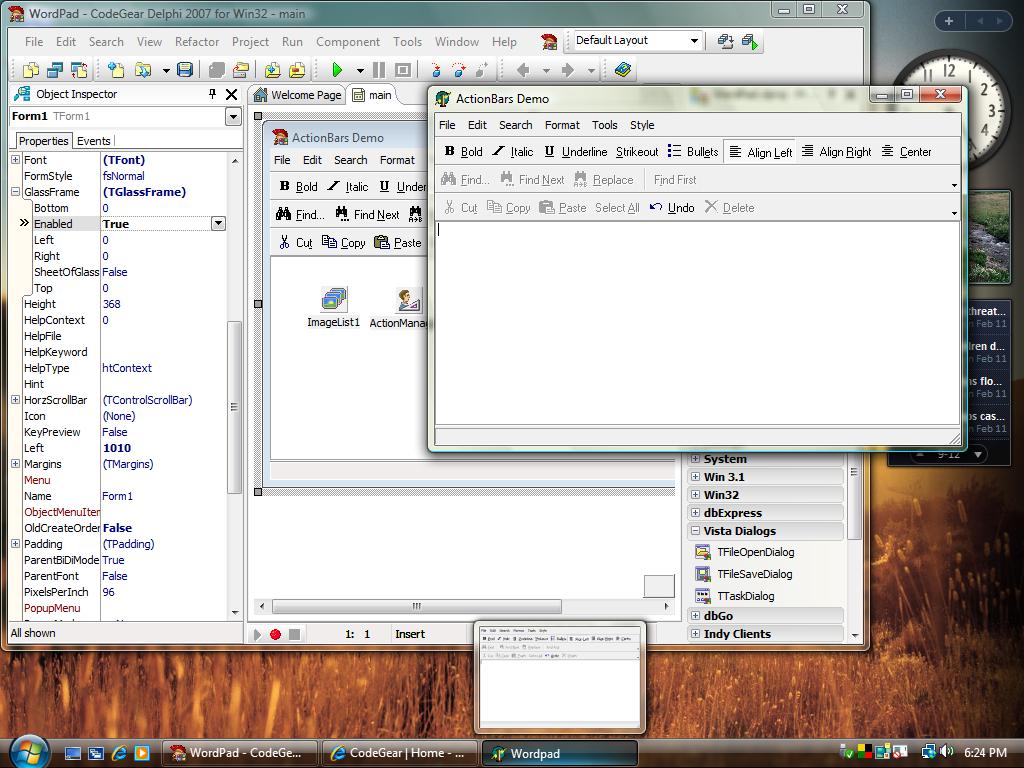Click the Set Debug Desktop icon
The image size is (1024, 768).
click(750, 42)
